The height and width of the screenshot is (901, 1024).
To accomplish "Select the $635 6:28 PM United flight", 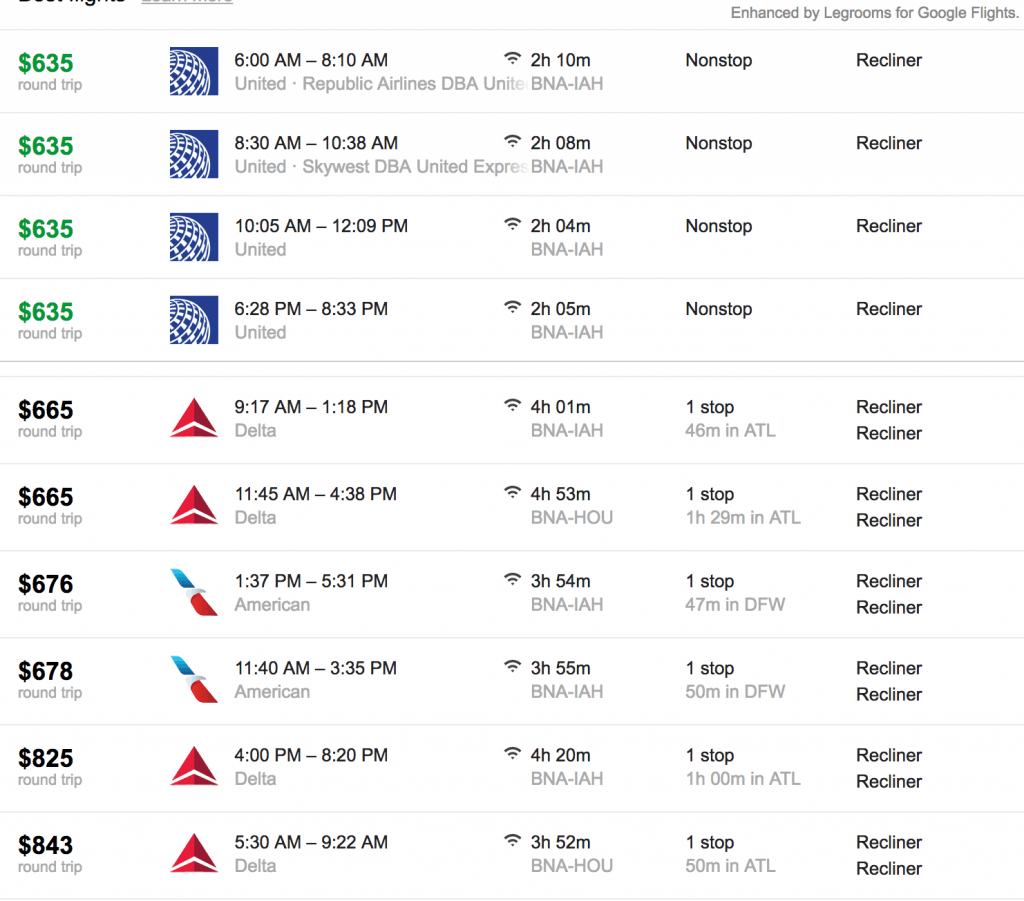I will coord(512,320).
